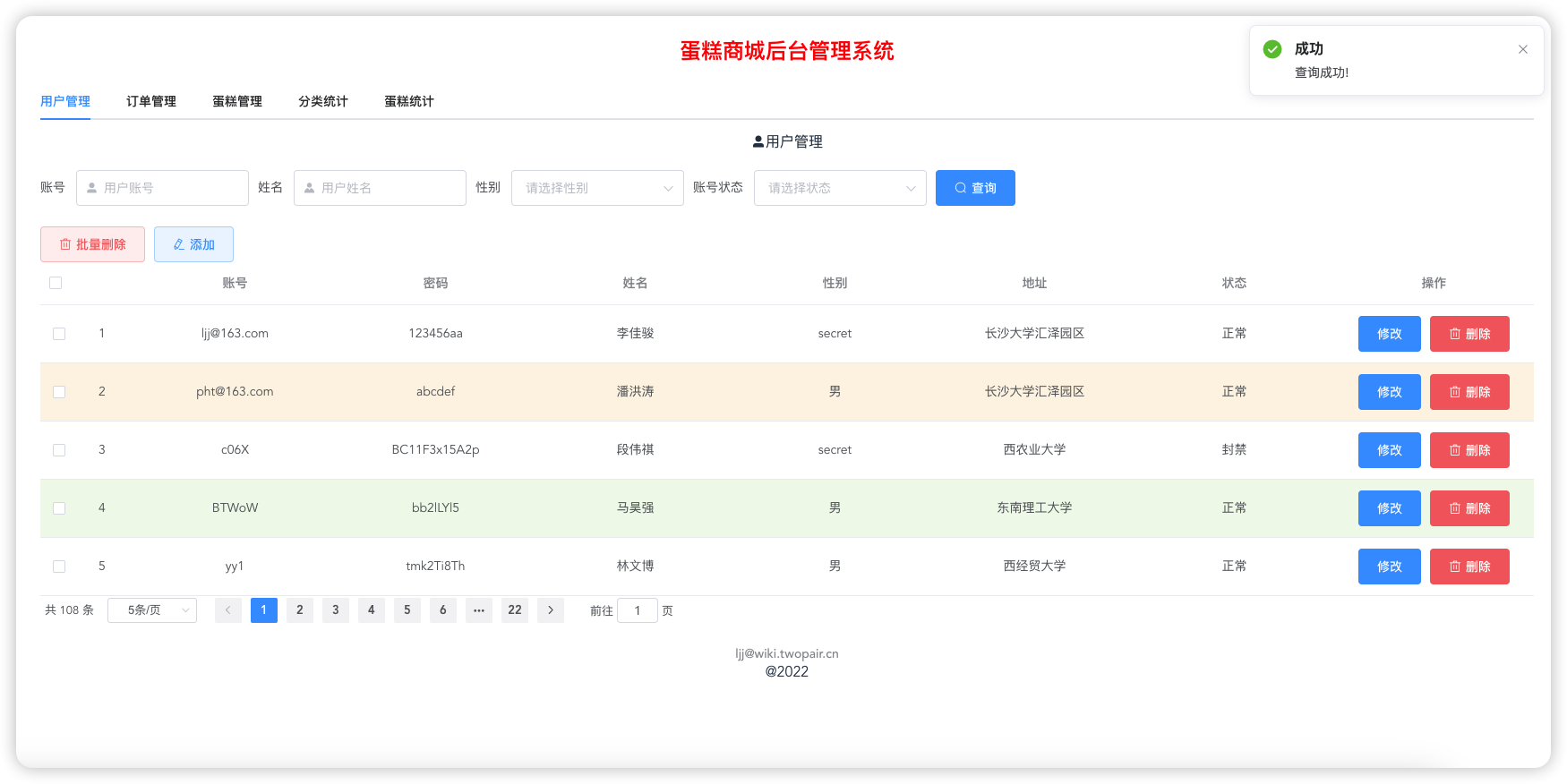Select checkbox for user BTWoW row
1567x784 pixels.
tap(59, 508)
